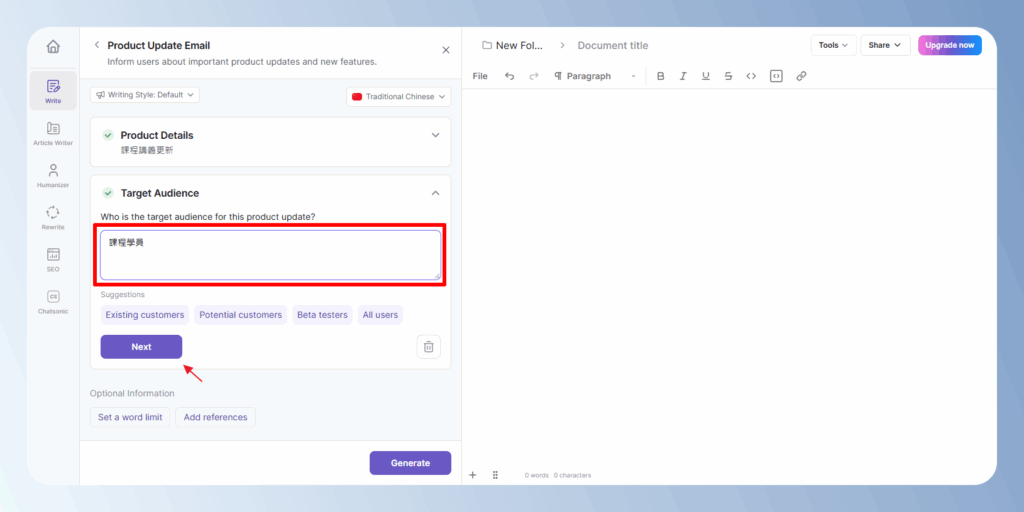The width and height of the screenshot is (1024, 512).
Task: Close the Product Update Email panel
Action: click(445, 50)
